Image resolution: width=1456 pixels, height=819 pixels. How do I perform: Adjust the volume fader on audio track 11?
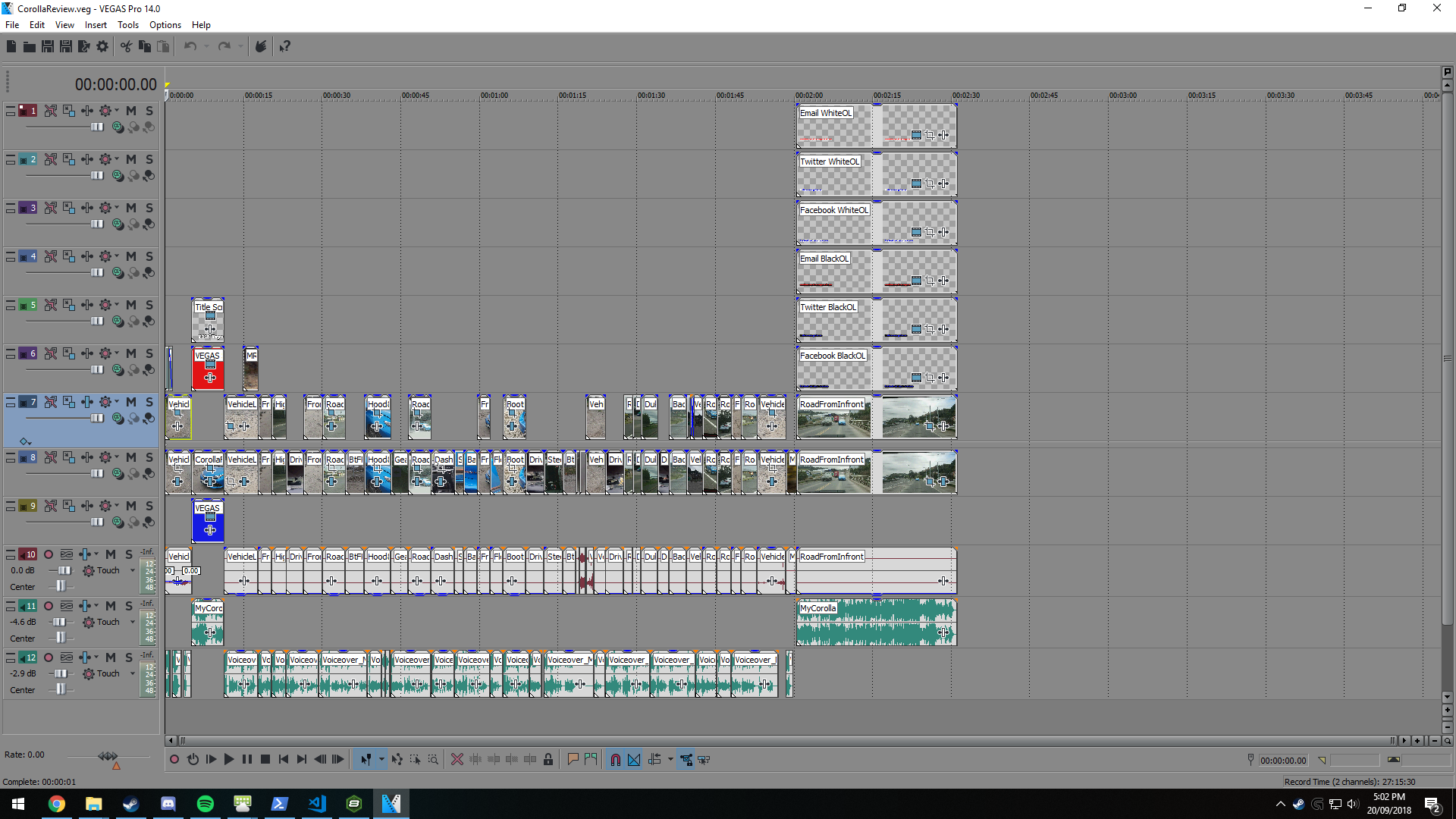pos(60,622)
